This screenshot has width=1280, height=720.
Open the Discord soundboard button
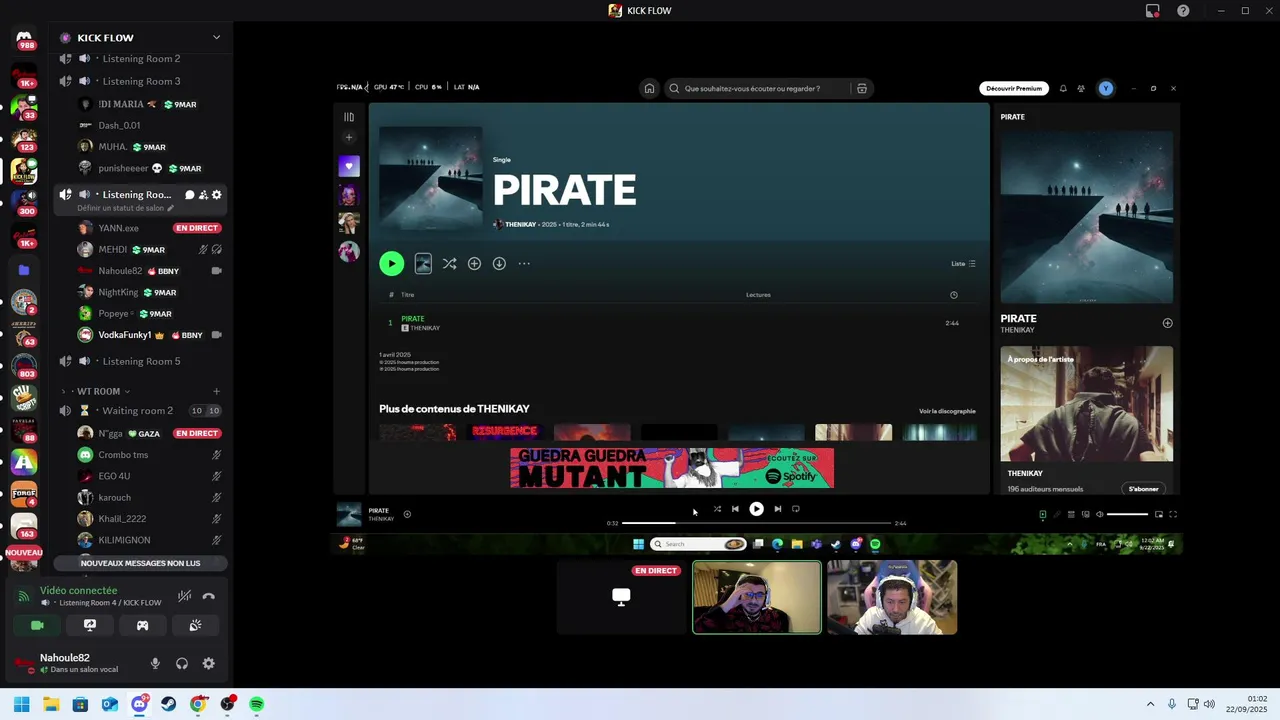click(x=195, y=625)
